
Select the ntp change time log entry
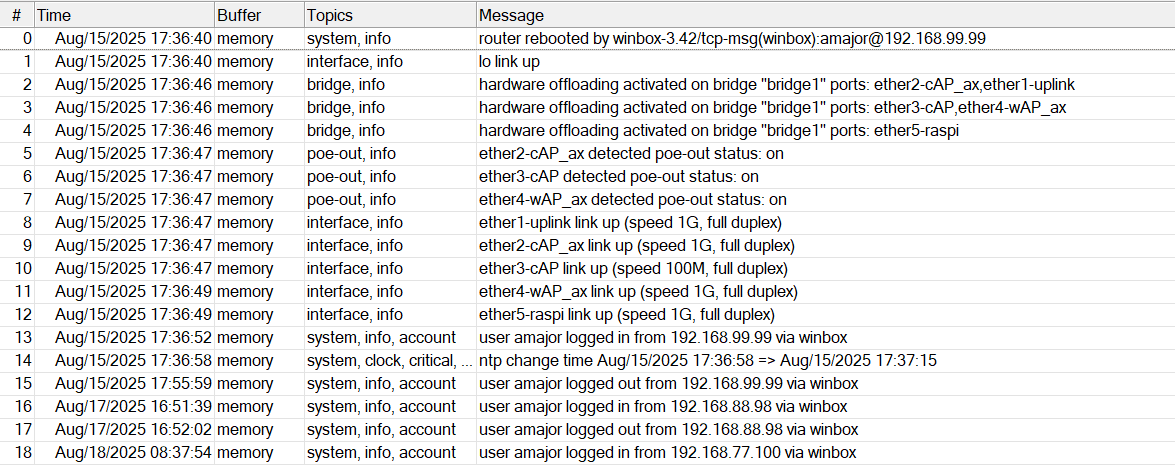point(707,360)
